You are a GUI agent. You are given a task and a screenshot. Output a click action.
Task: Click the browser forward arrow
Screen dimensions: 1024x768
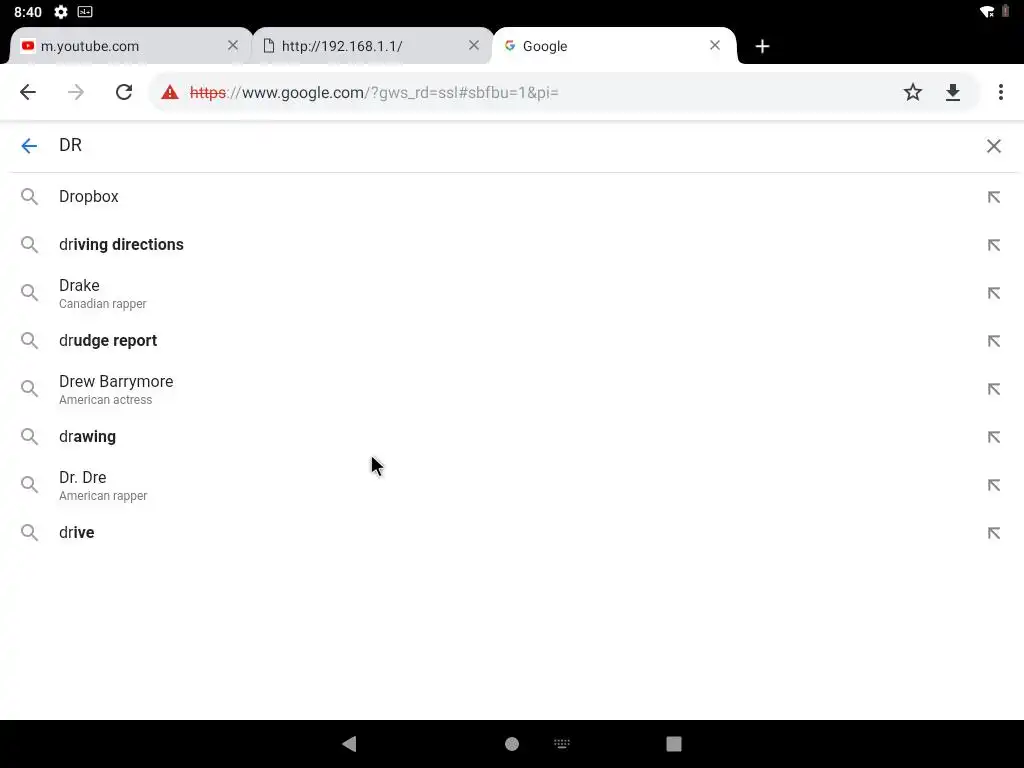[x=76, y=92]
